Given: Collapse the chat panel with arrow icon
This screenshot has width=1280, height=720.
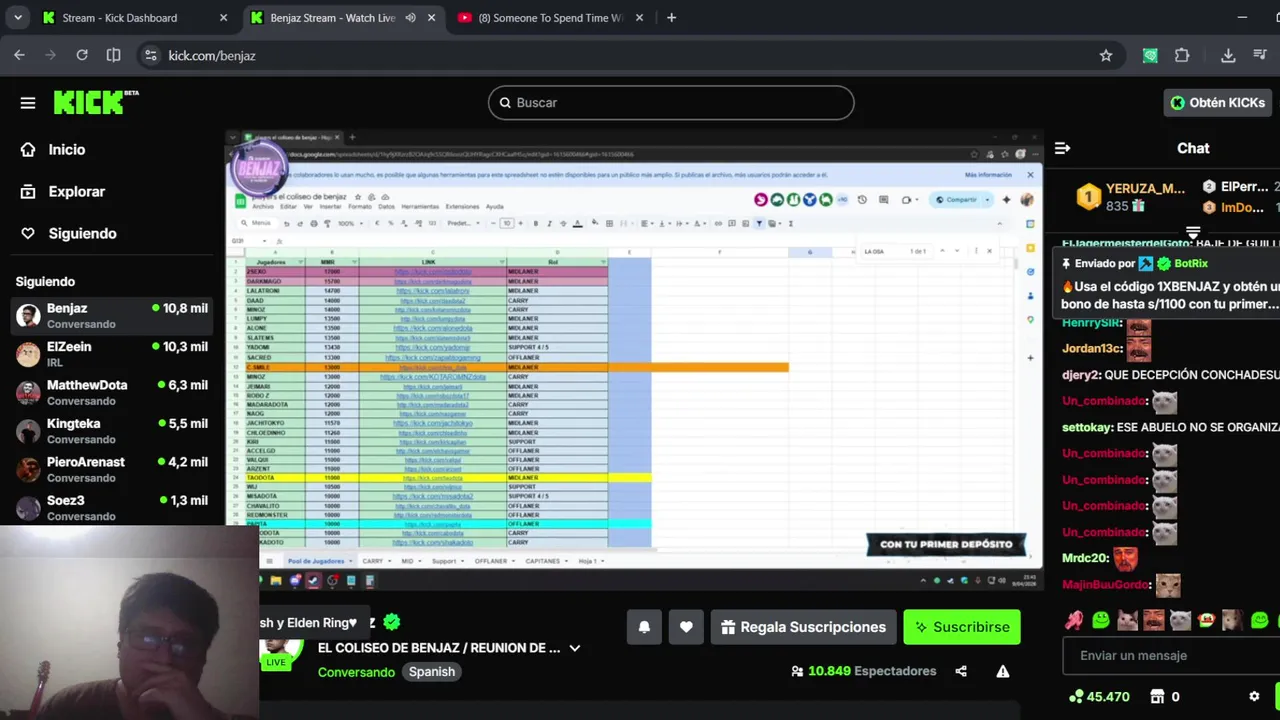Looking at the screenshot, I should tap(1062, 148).
